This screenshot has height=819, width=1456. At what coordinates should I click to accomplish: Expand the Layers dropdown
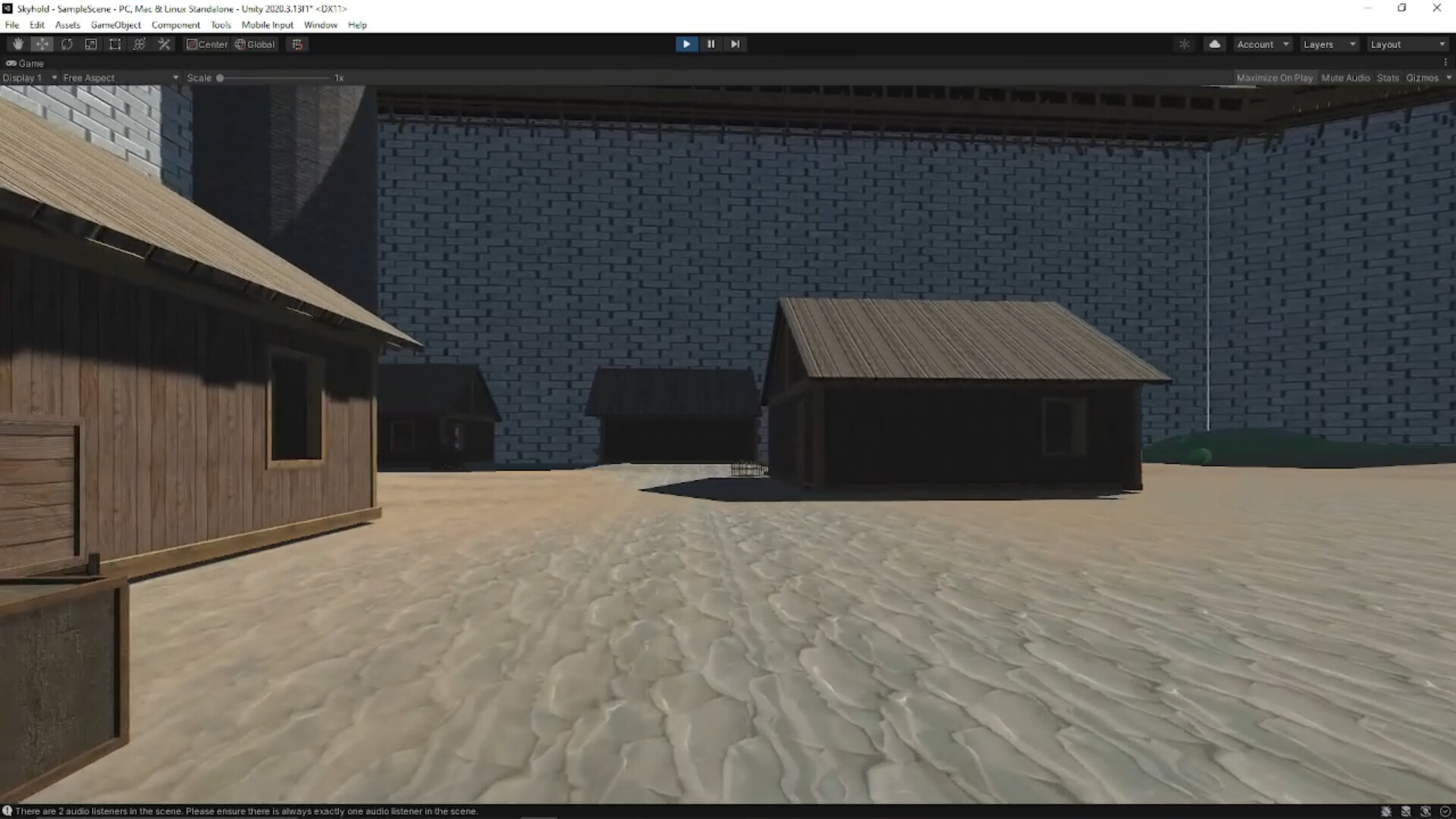1329,45
